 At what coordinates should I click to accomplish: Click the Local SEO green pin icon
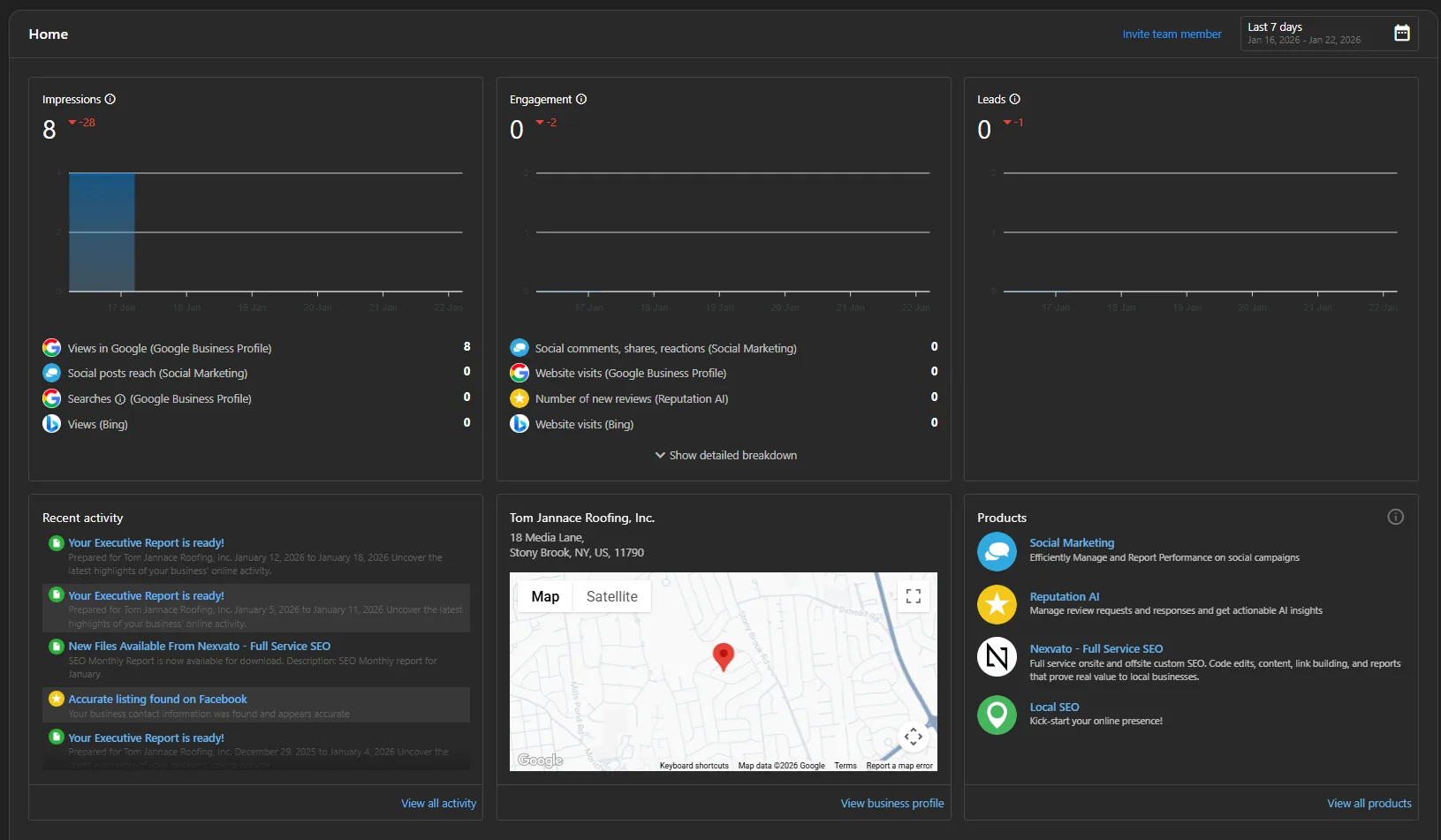[997, 715]
